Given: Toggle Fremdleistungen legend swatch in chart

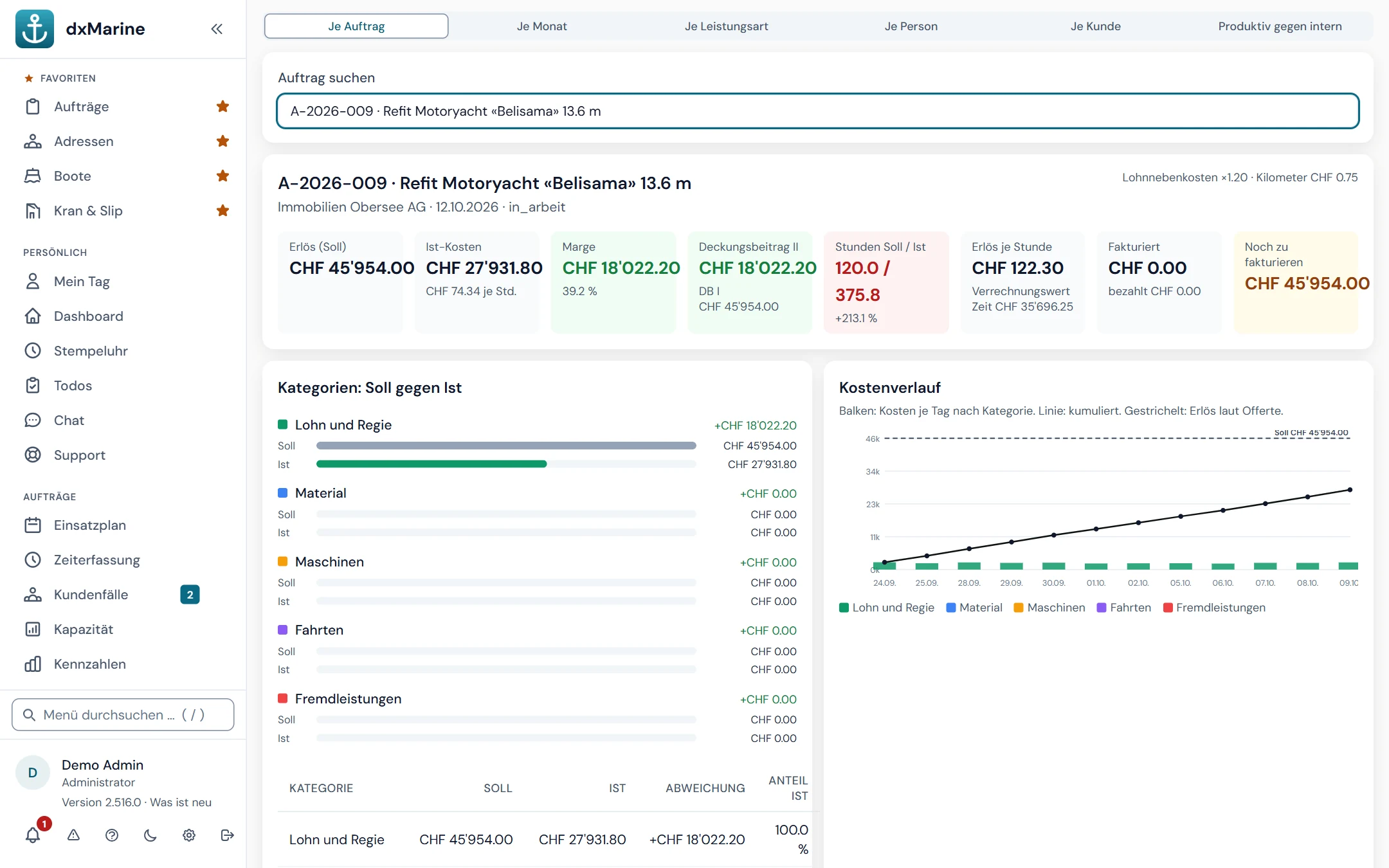Looking at the screenshot, I should (1168, 608).
